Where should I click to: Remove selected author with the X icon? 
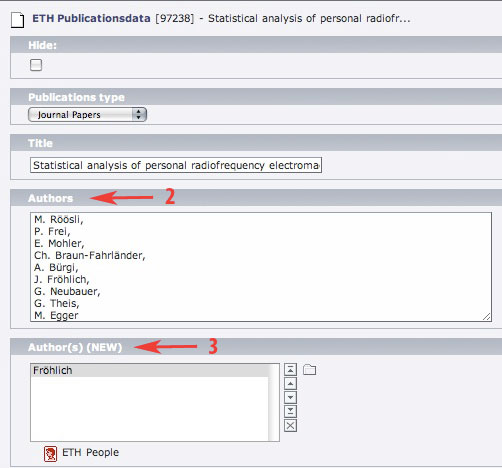[290, 425]
